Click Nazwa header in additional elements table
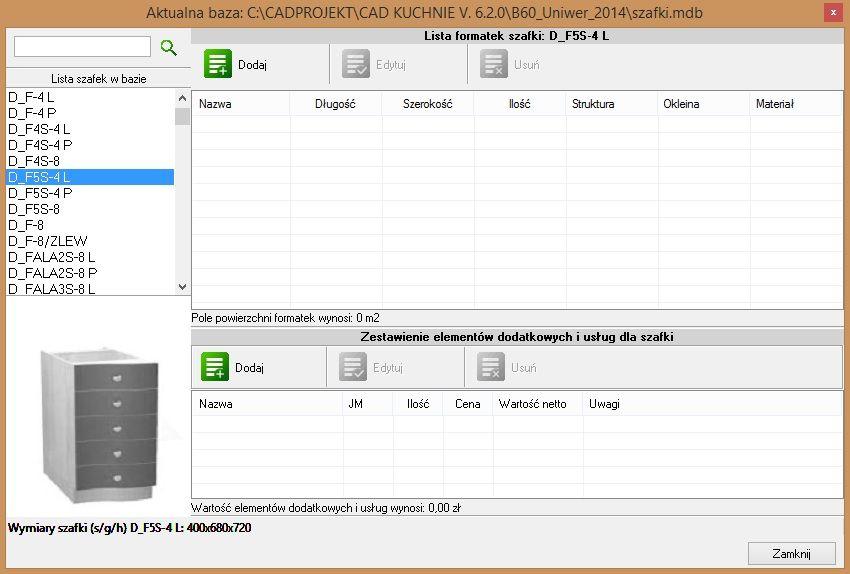 (x=268, y=404)
